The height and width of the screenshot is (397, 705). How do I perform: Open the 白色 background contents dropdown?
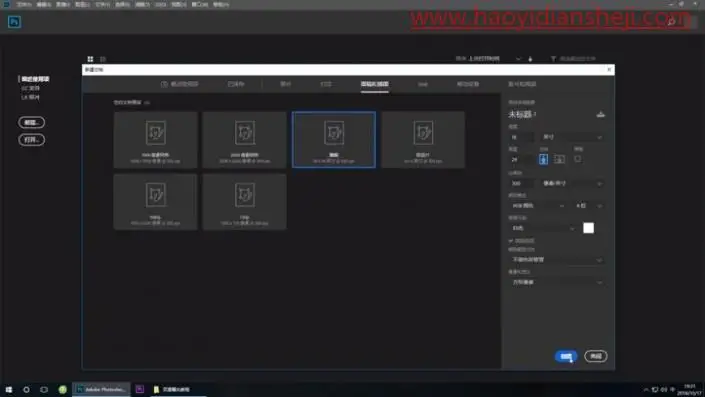(543, 228)
